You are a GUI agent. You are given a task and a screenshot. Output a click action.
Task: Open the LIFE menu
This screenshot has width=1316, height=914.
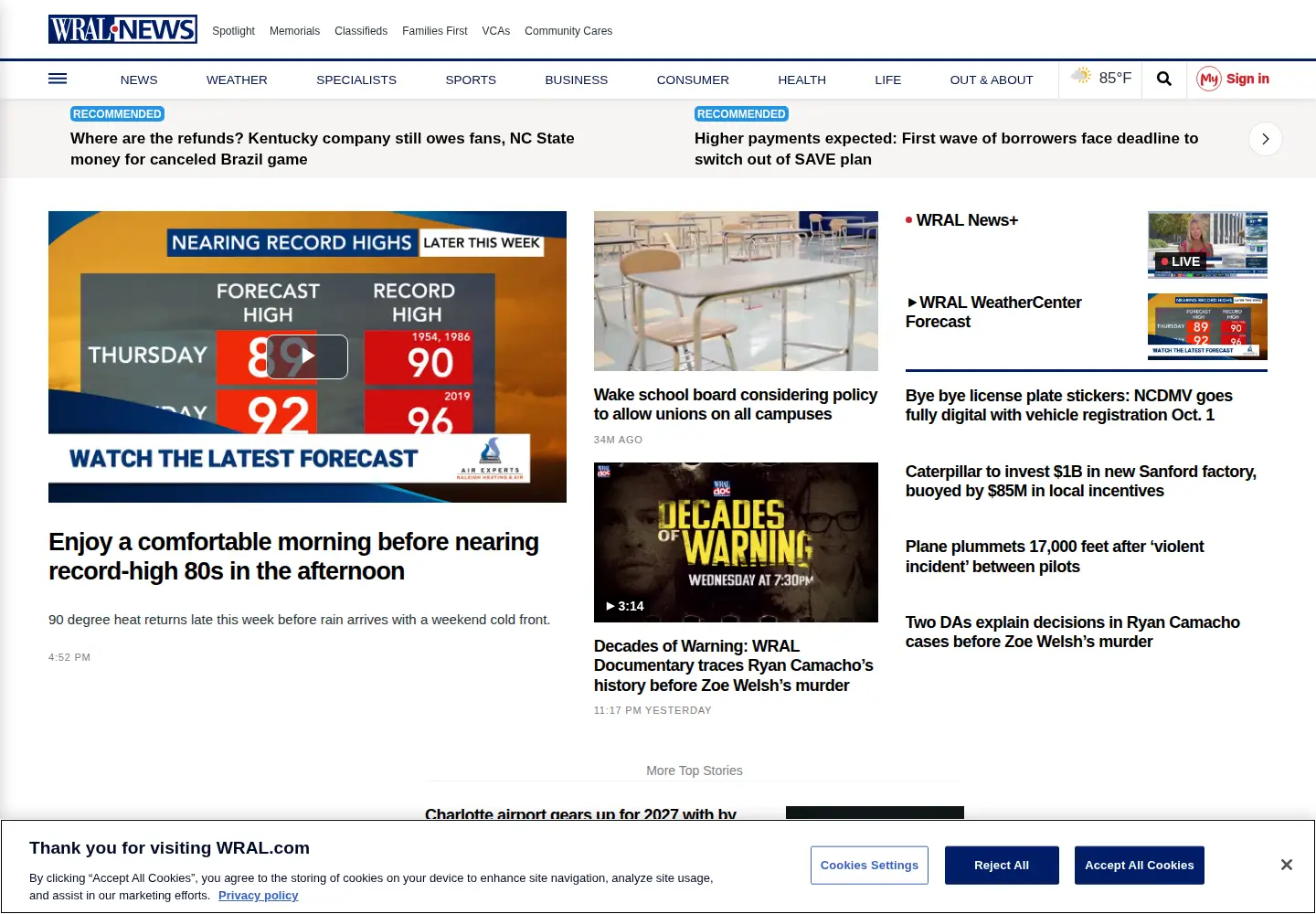(888, 80)
